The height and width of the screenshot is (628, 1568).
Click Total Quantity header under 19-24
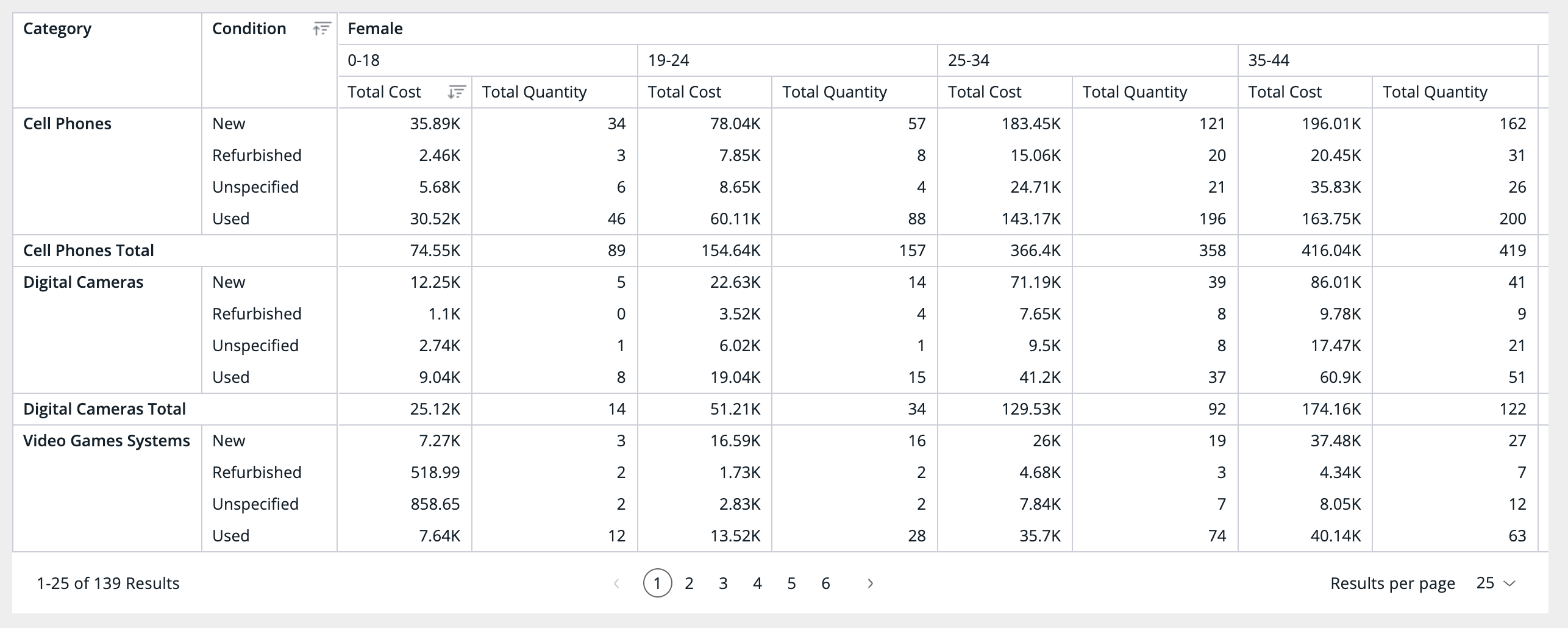[834, 92]
